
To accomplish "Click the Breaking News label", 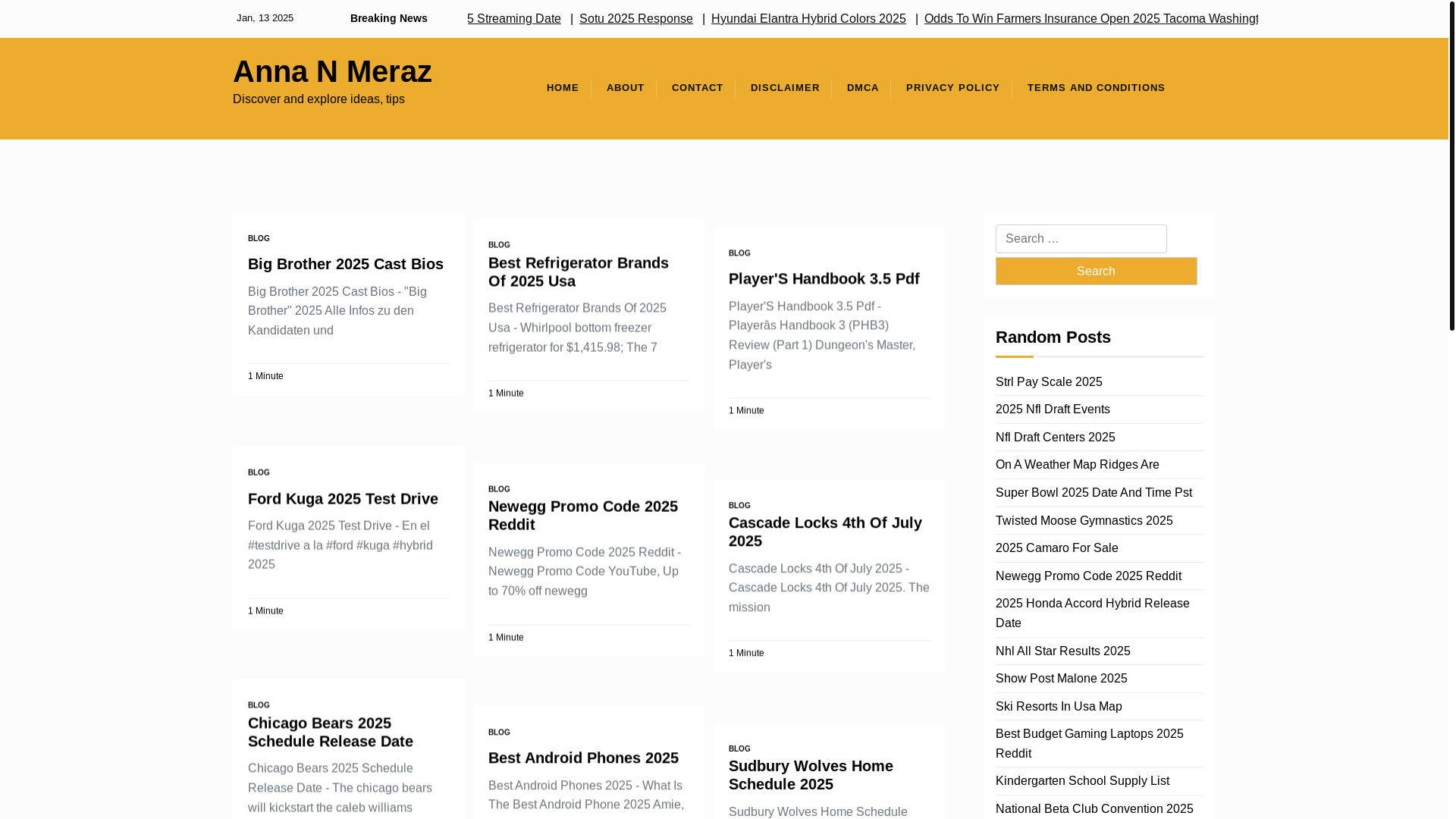I will [x=388, y=18].
